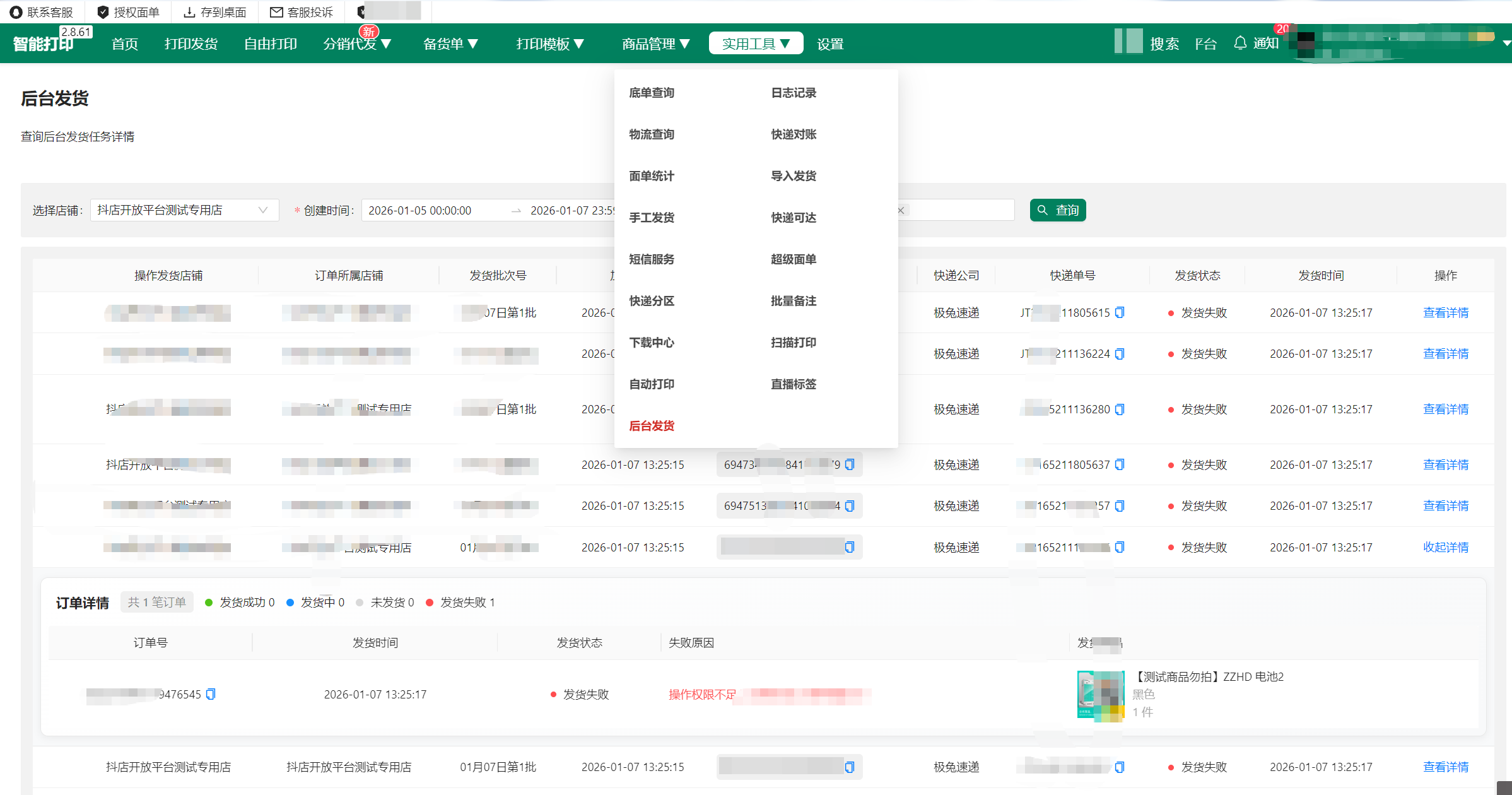Image resolution: width=1512 pixels, height=795 pixels.
Task: Copy order number ending 9476545
Action: [x=211, y=694]
